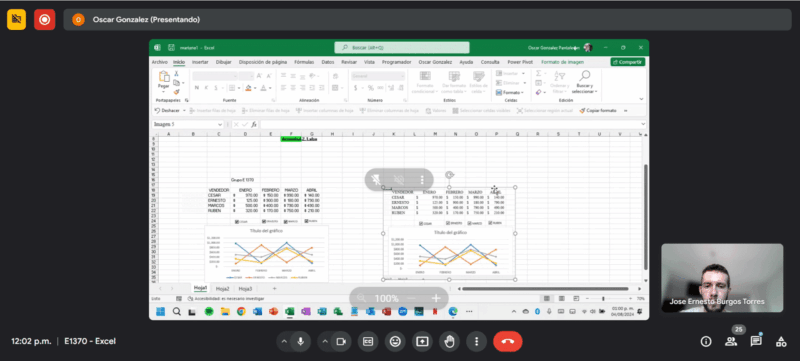Image resolution: width=800 pixels, height=361 pixels.
Task: Open Buscar y seleccionar dropdown
Action: 585,82
